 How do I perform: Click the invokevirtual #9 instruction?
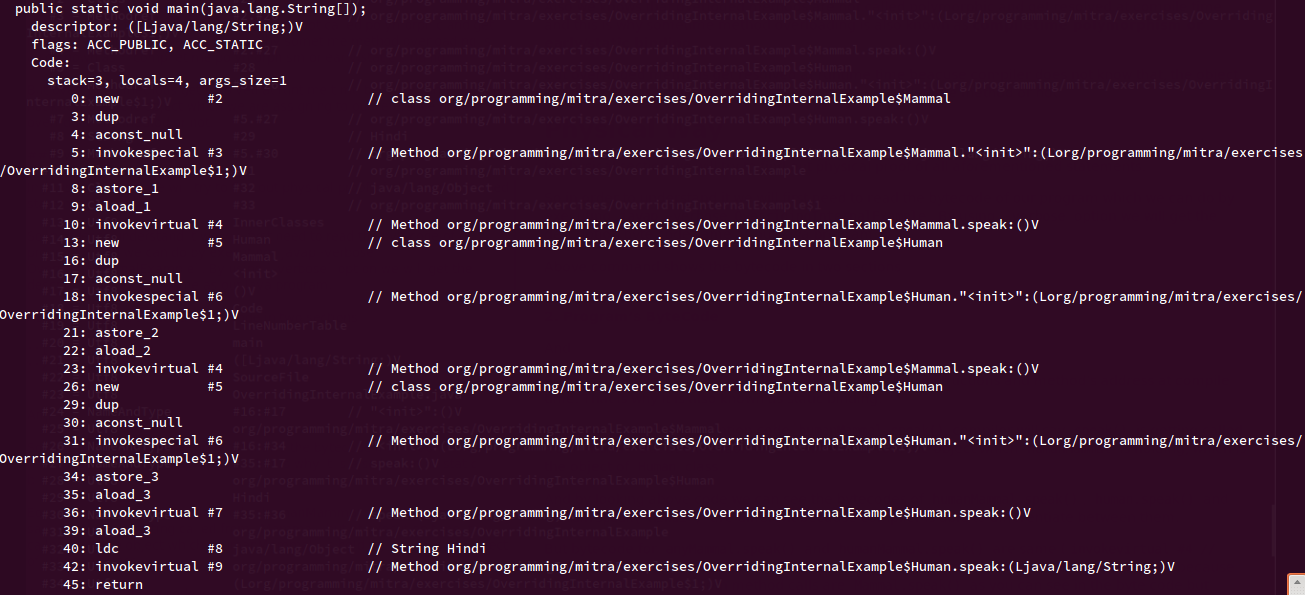point(159,567)
